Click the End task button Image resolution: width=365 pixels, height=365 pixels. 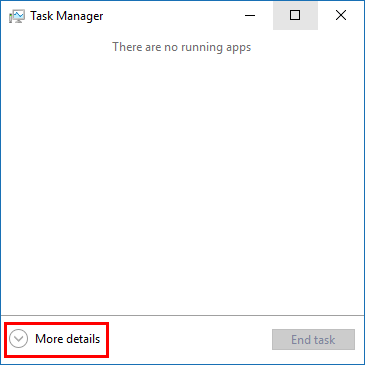pos(313,340)
